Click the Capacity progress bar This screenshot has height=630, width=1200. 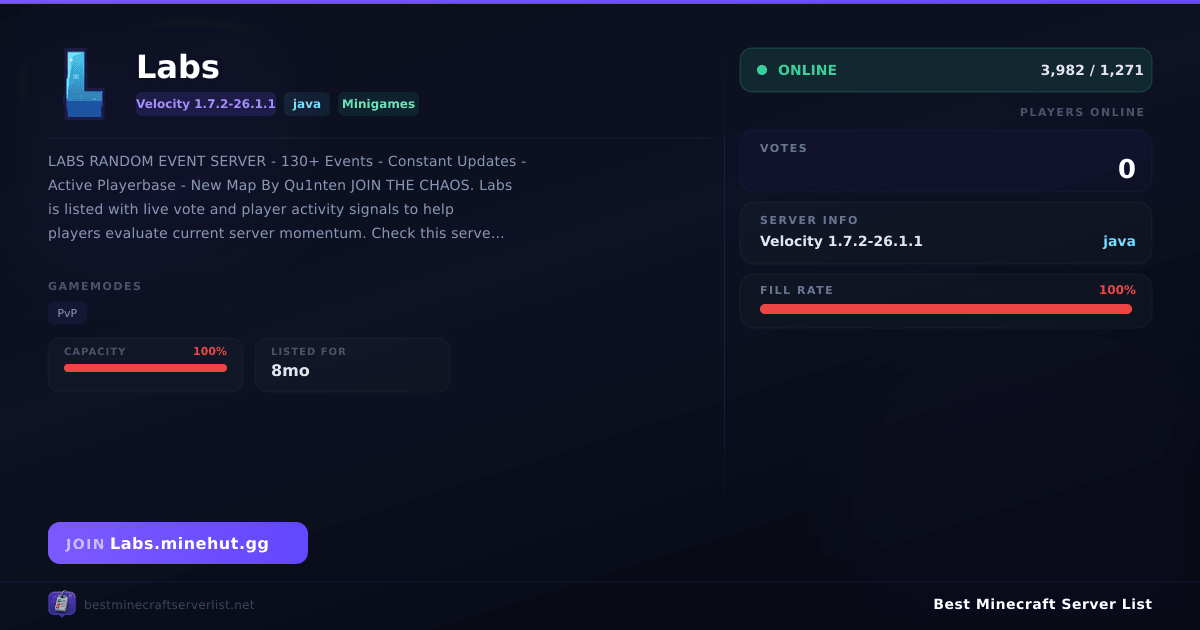[x=145, y=368]
